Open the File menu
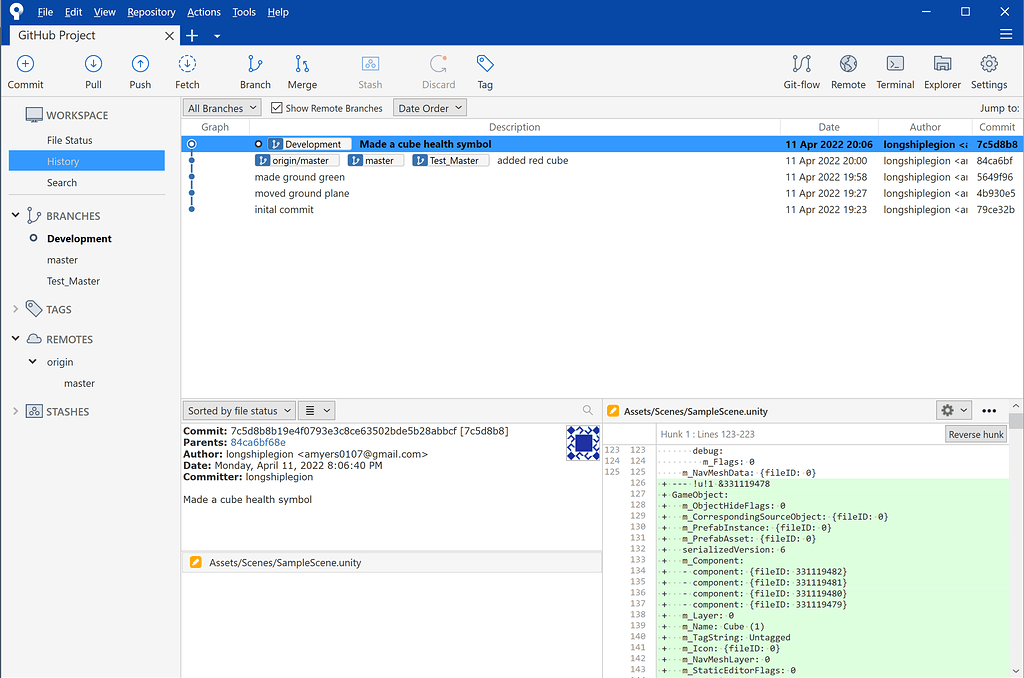The height and width of the screenshot is (678, 1024). point(45,12)
